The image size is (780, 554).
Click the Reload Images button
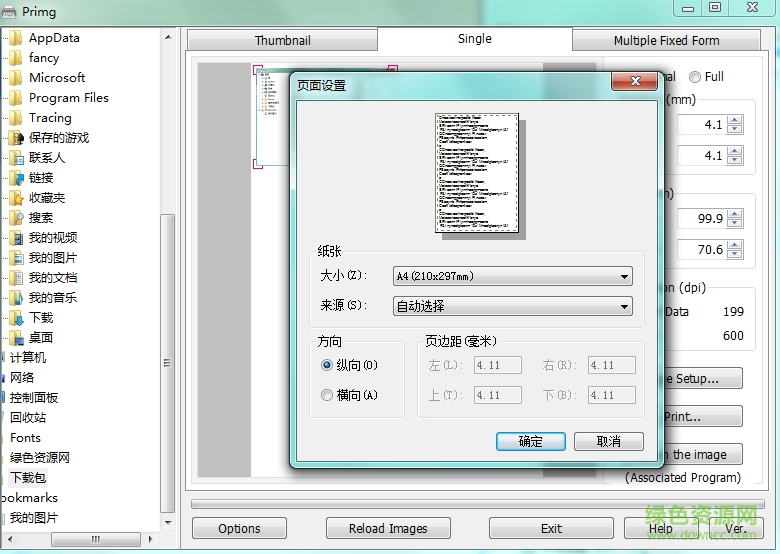tap(388, 528)
